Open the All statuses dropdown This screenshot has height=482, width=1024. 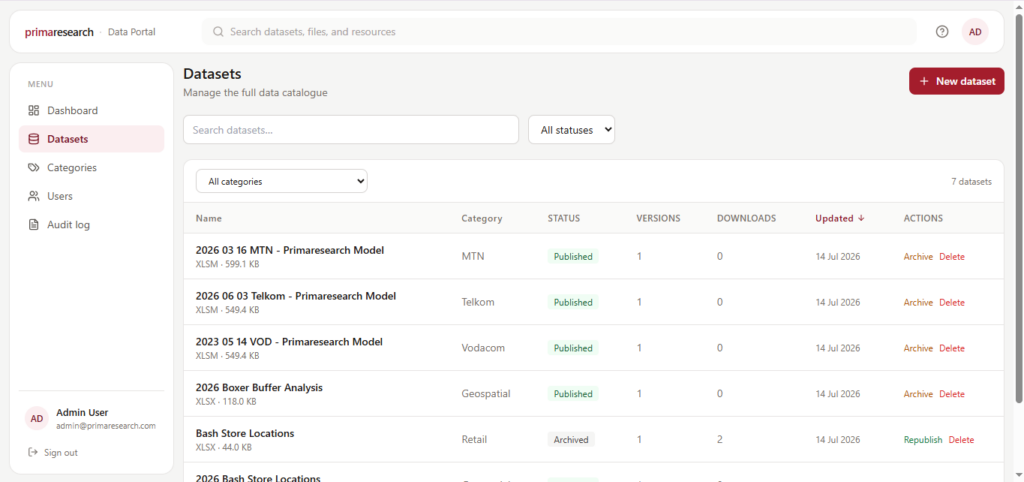(571, 130)
